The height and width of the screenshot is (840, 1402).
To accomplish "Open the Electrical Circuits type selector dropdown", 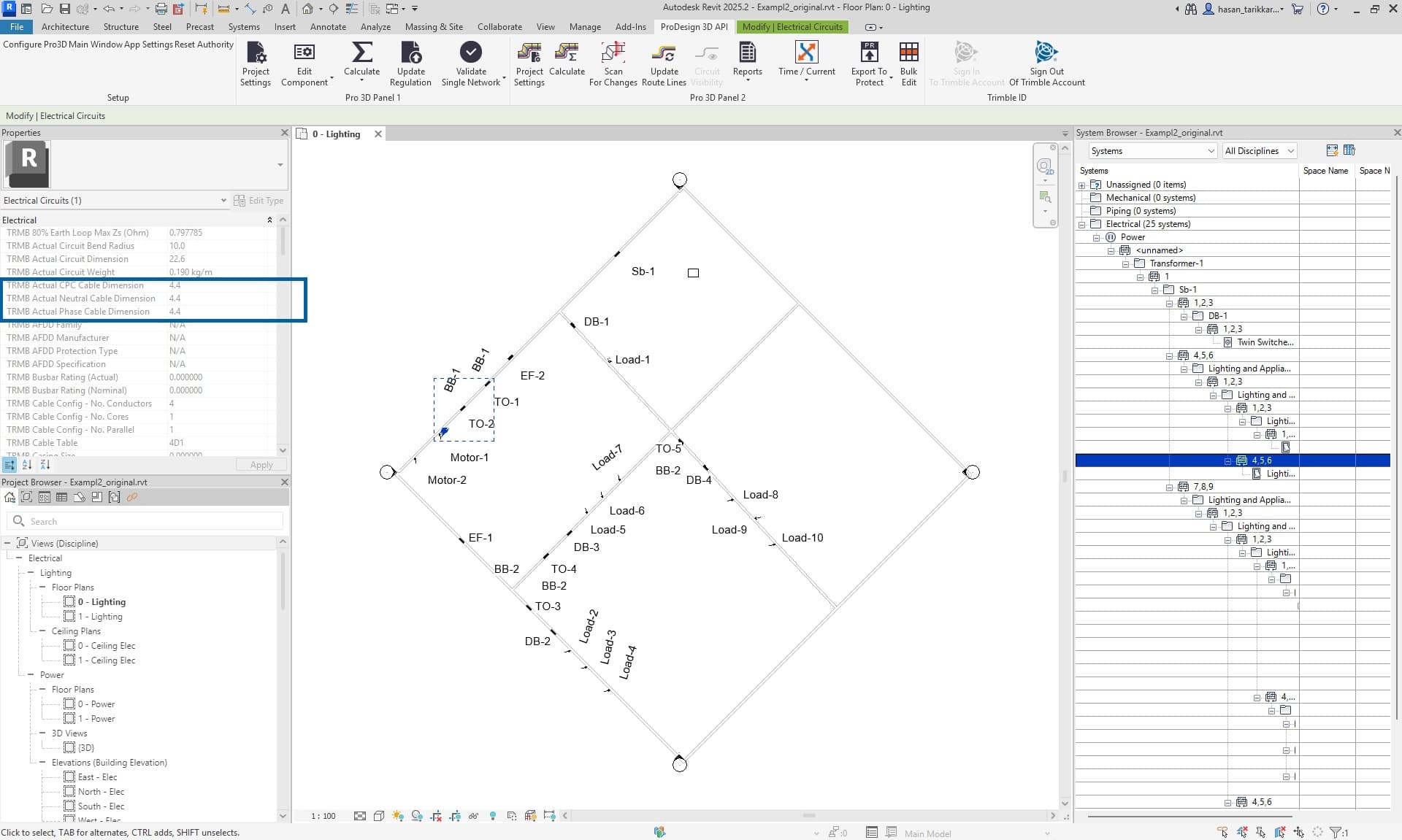I will click(x=223, y=201).
